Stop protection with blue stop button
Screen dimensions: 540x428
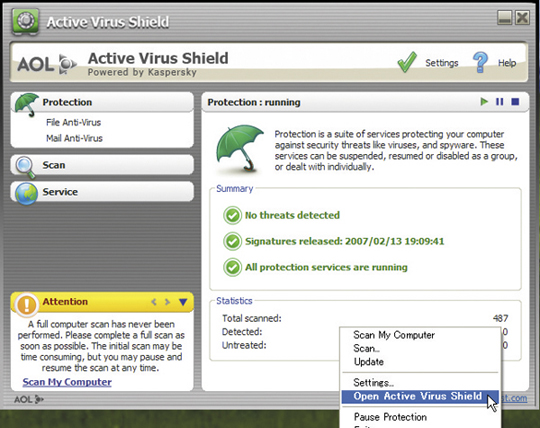[x=515, y=102]
